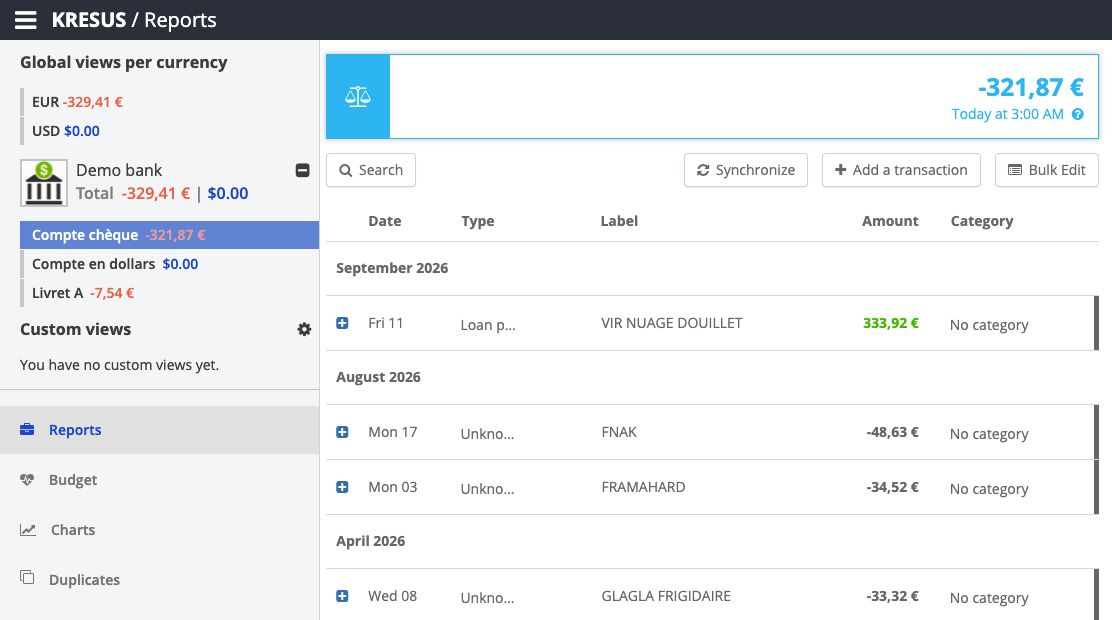Viewport: 1112px width, 620px height.
Task: Open the Duplicates section
Action: click(160, 580)
